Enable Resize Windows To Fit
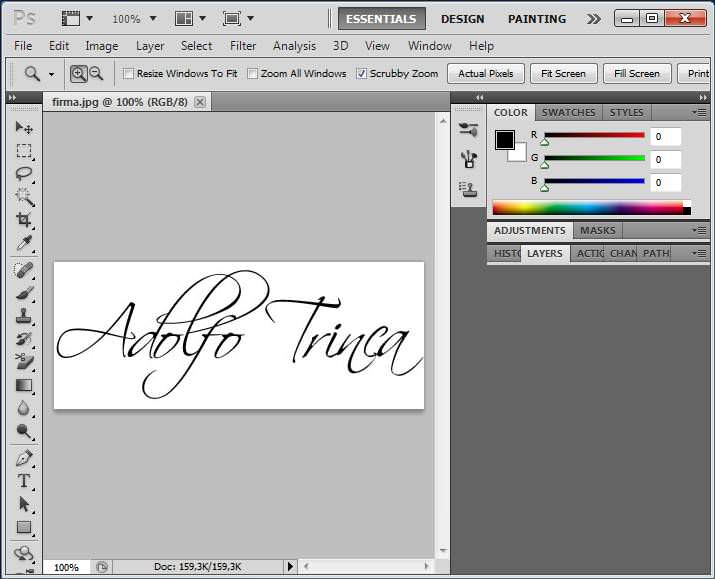Screen dimensions: 715x579 (129, 73)
